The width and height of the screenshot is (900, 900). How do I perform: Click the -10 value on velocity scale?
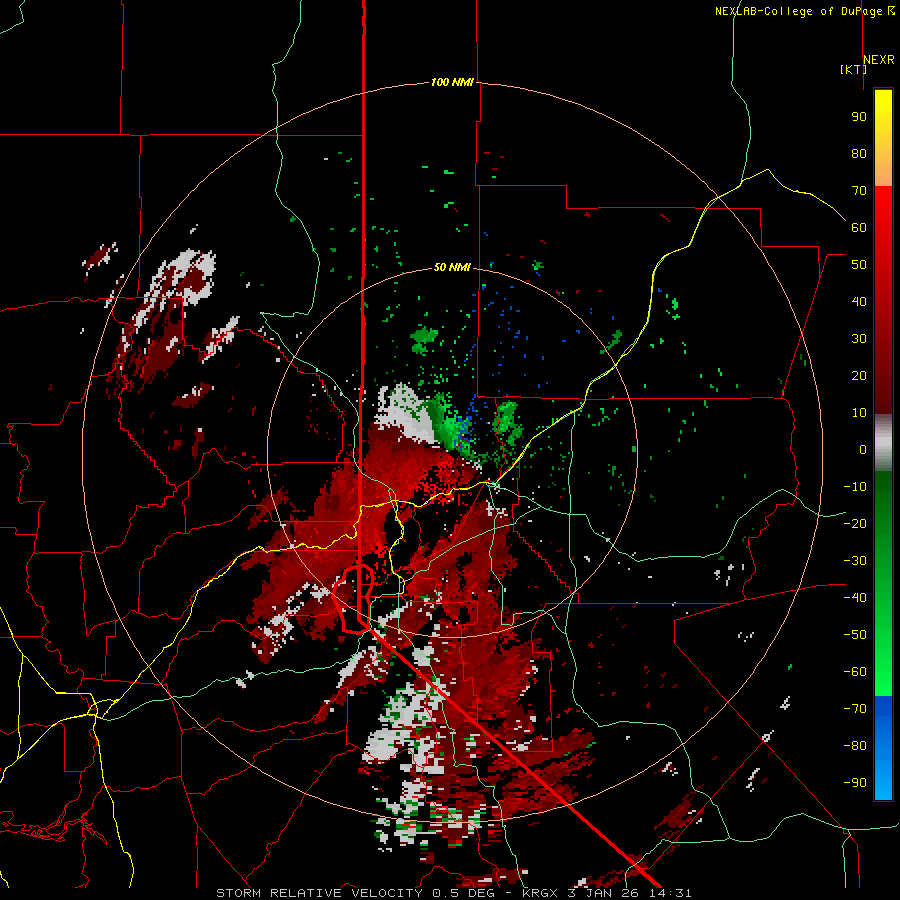(x=855, y=487)
